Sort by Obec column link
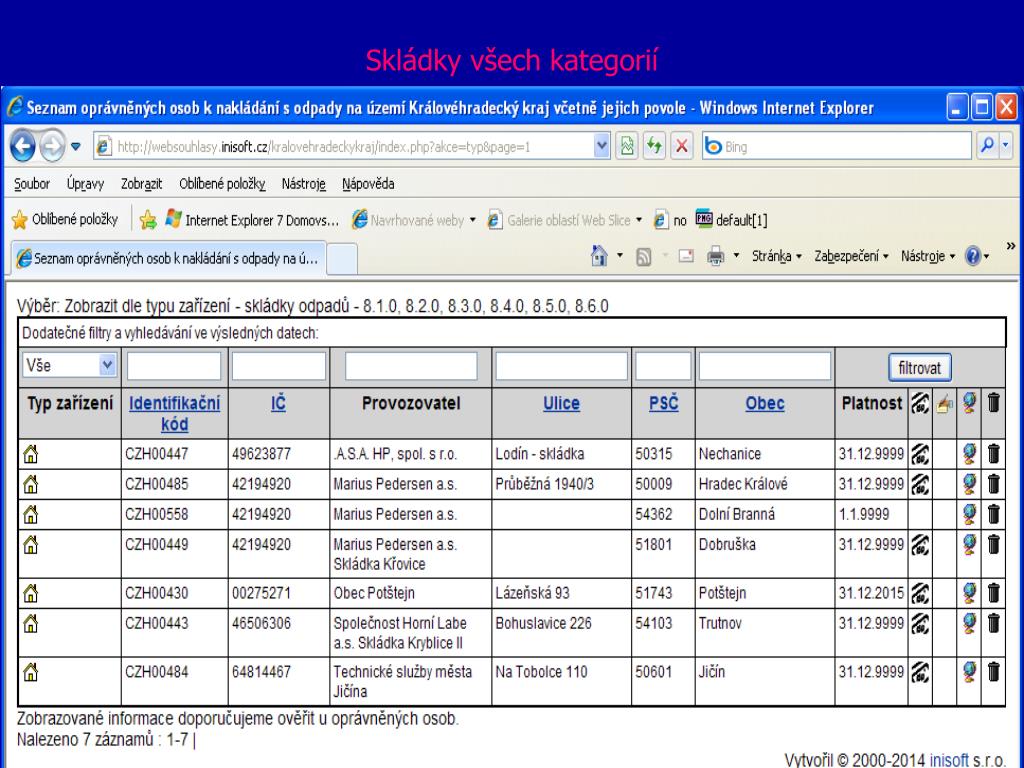 tap(765, 404)
